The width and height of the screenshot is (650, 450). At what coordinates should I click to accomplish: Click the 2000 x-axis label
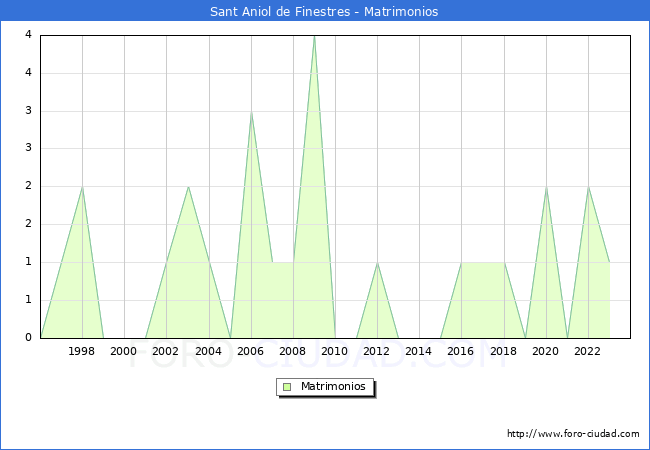click(x=124, y=351)
